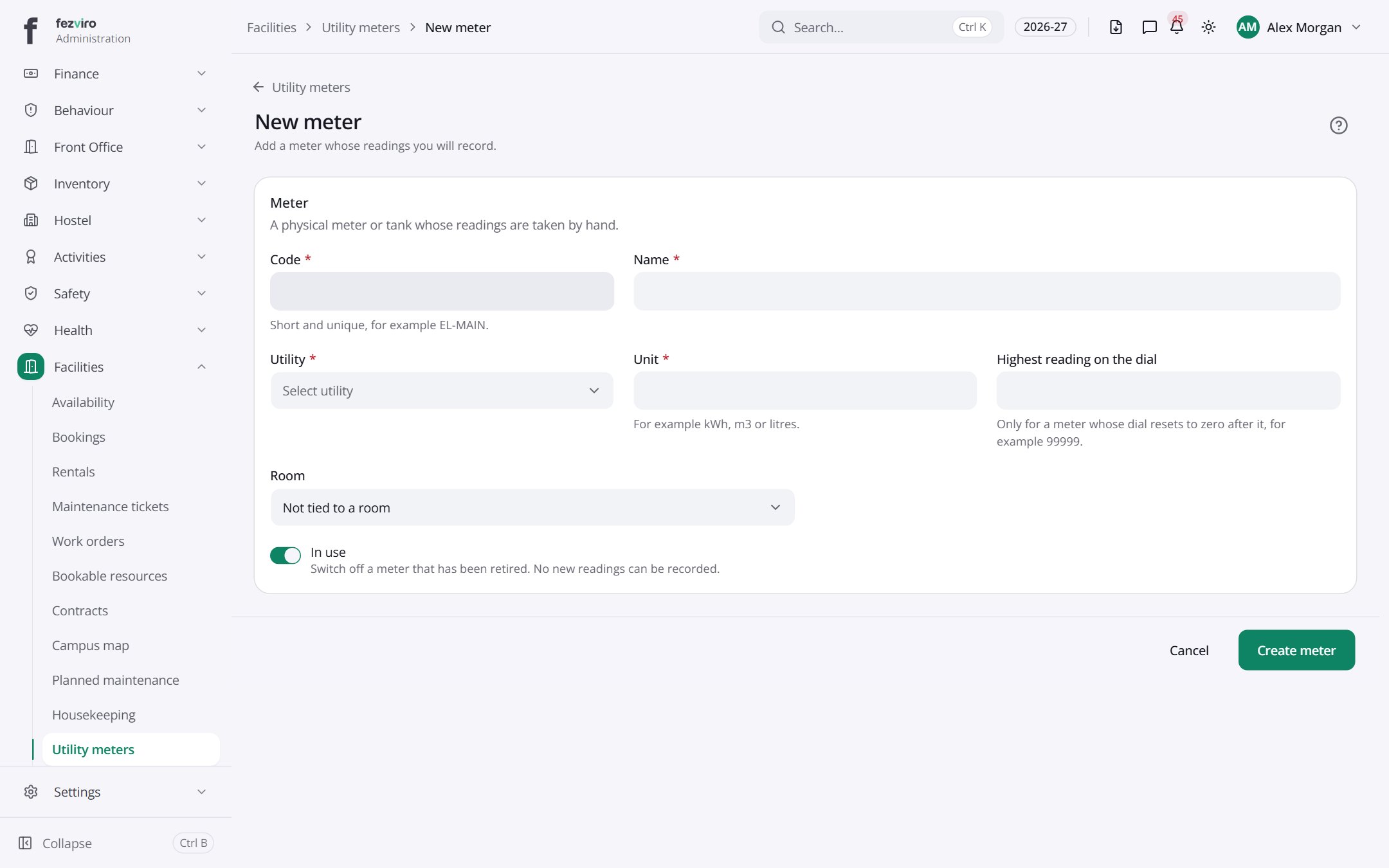Viewport: 1389px width, 868px height.
Task: Focus the Name input field
Action: coord(987,291)
